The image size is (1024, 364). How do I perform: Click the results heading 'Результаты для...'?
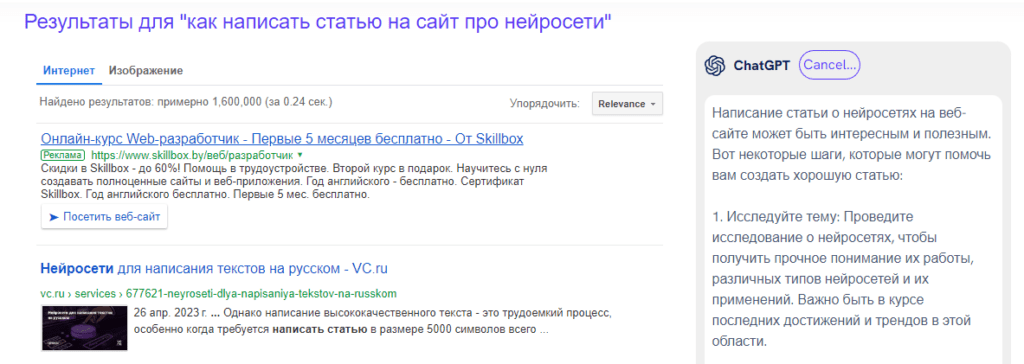pos(318,22)
